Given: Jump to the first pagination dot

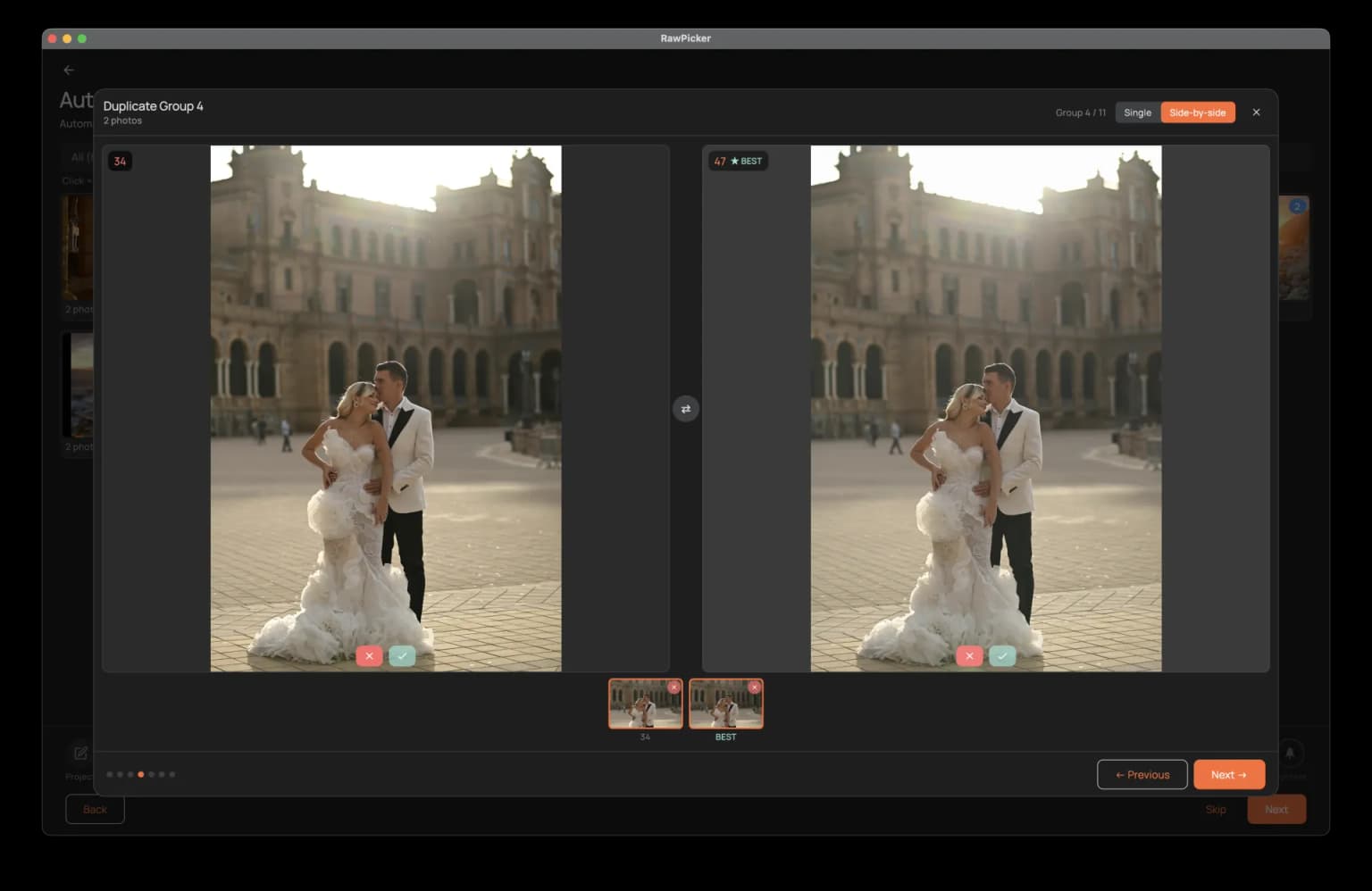Looking at the screenshot, I should [x=110, y=774].
